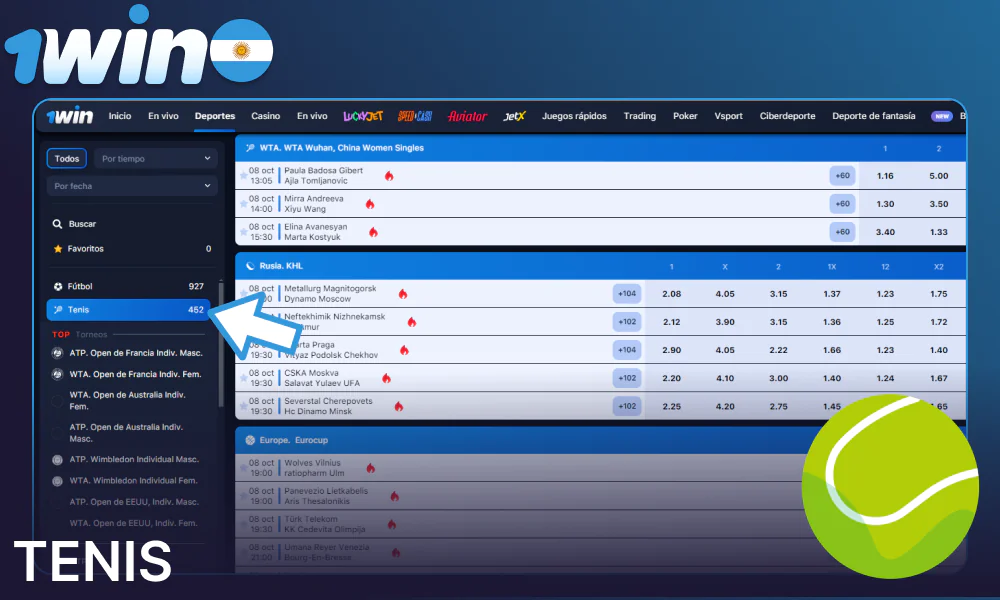Open the Por fecha dropdown
Screen dimensions: 1000x600
click(x=132, y=186)
